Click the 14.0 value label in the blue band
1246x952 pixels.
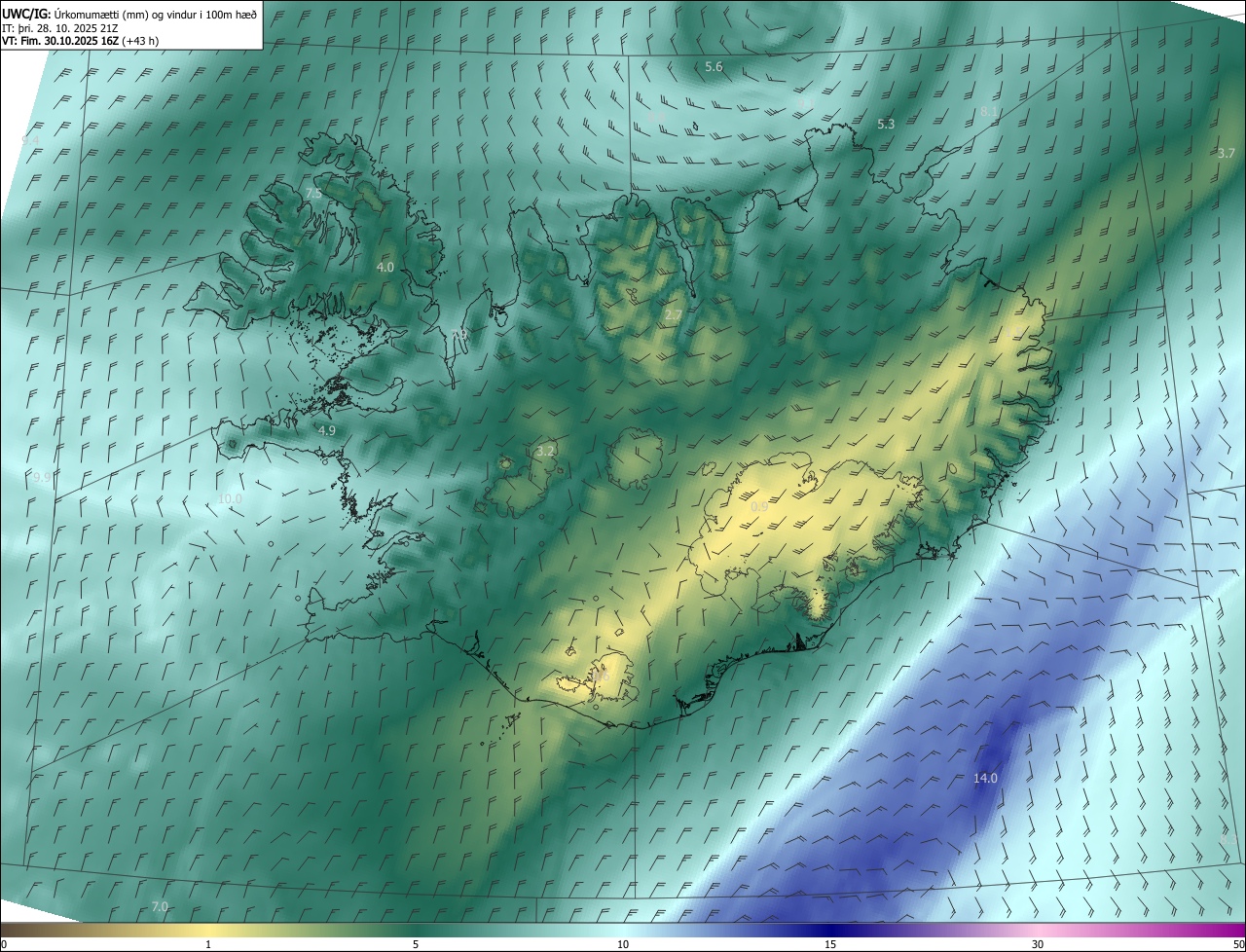click(x=986, y=778)
